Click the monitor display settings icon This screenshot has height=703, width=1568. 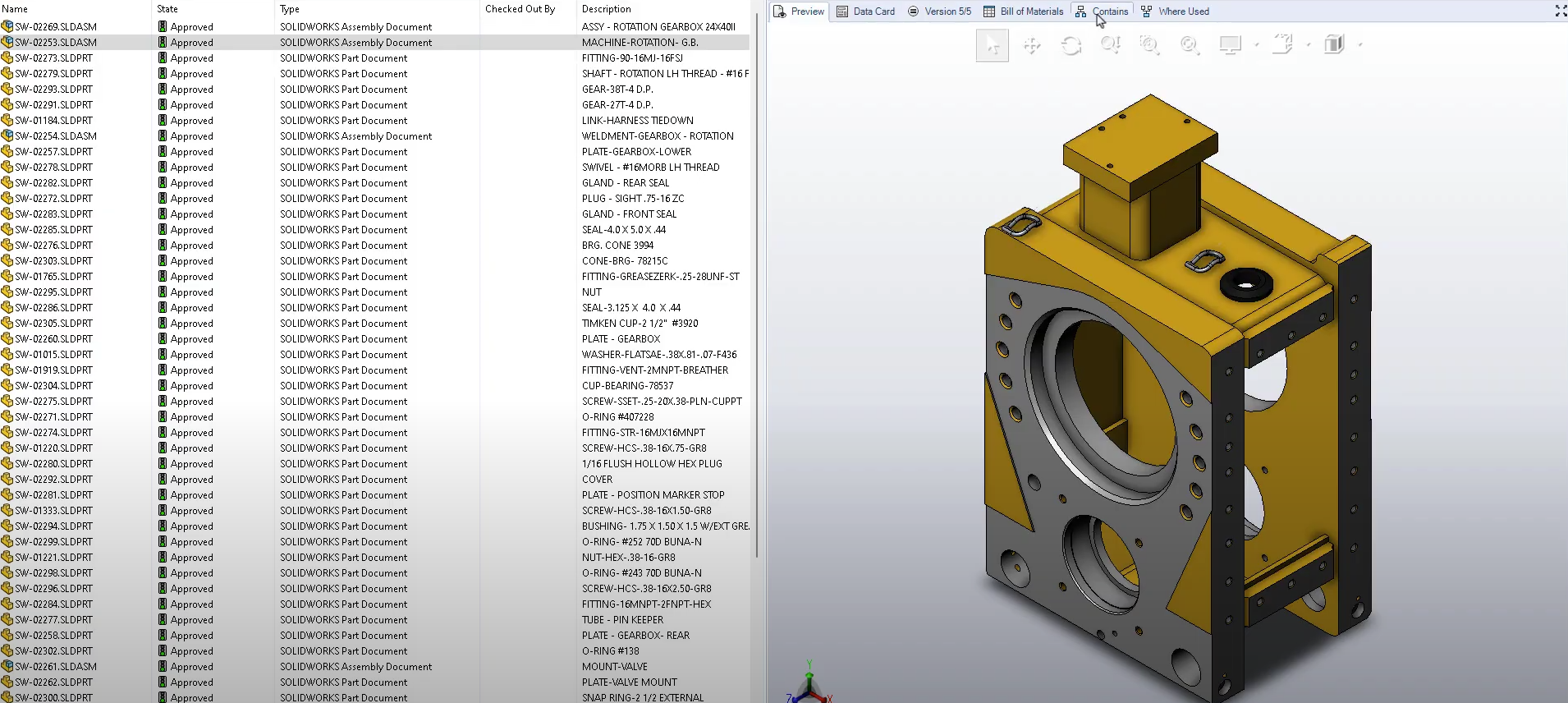click(1230, 45)
